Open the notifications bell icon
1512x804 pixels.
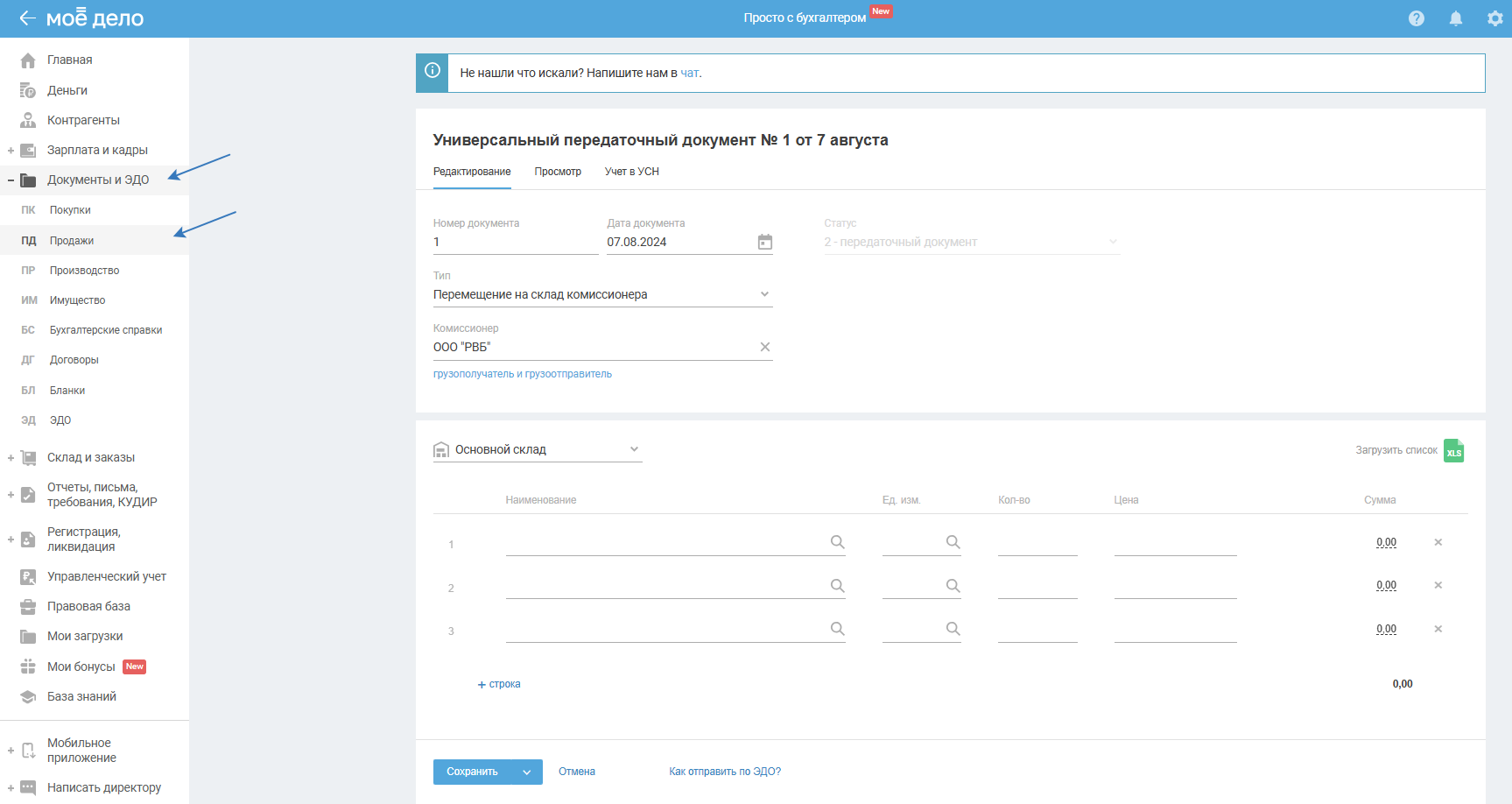pos(1456,18)
